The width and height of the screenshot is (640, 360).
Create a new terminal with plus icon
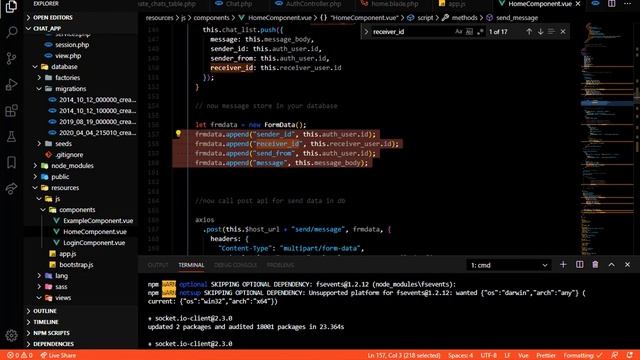563,265
